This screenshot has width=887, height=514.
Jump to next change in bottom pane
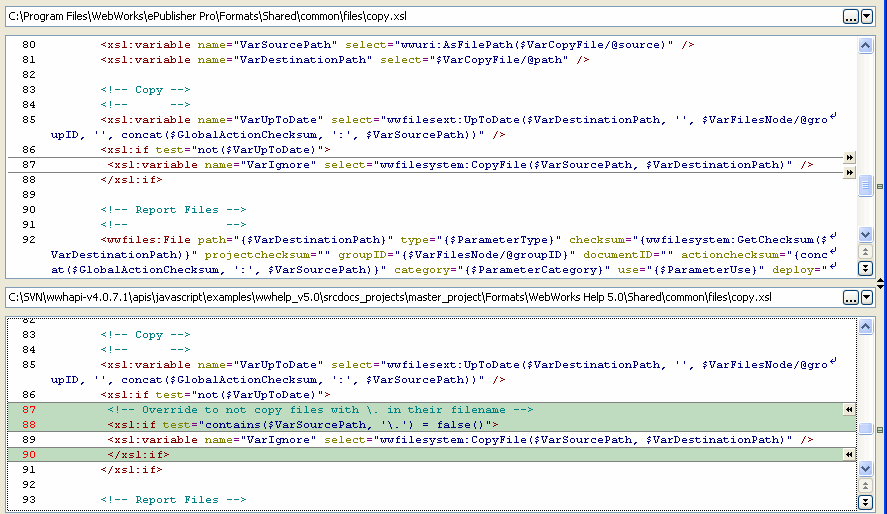point(866,502)
